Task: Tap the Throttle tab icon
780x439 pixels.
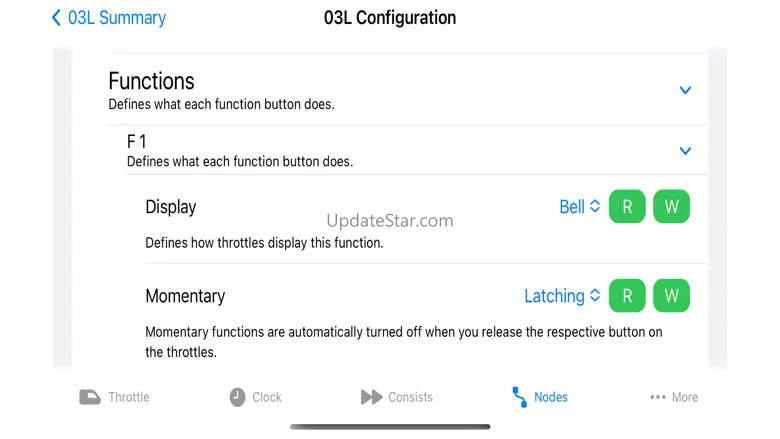Action: point(90,397)
